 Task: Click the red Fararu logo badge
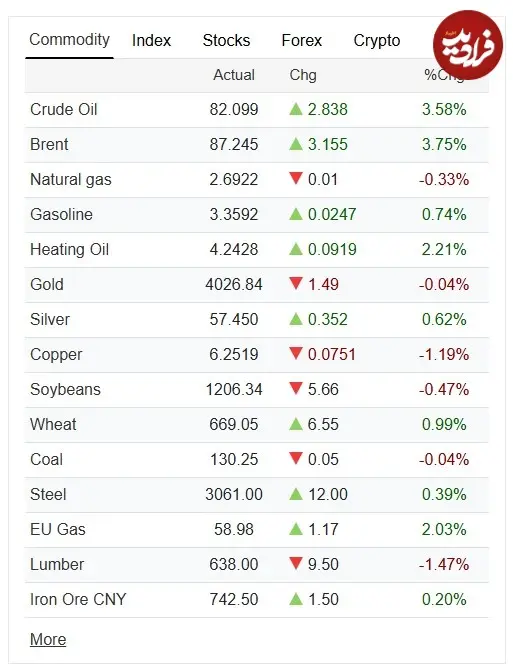tap(468, 45)
